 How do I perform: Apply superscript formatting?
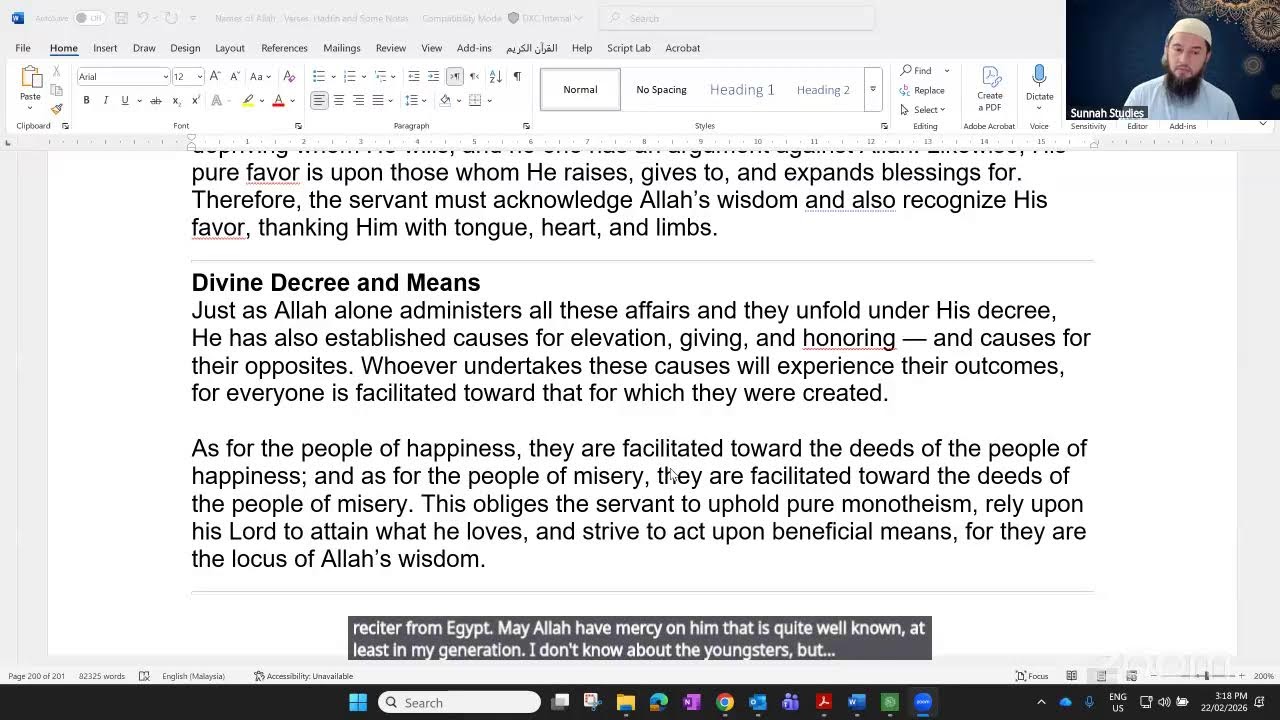pos(195,100)
